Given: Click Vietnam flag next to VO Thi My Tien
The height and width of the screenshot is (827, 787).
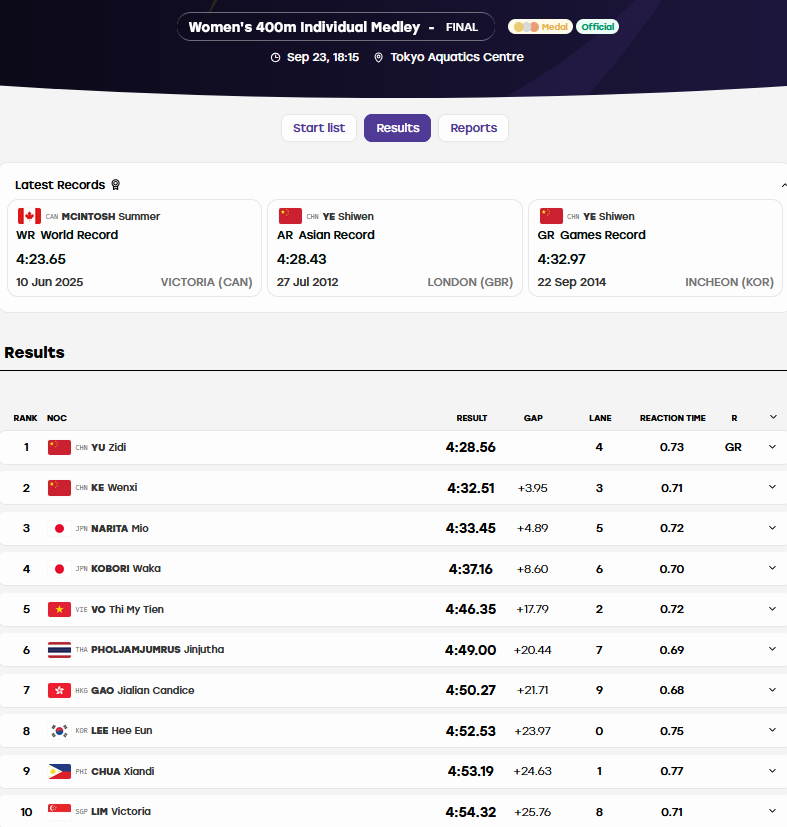Looking at the screenshot, I should (59, 609).
